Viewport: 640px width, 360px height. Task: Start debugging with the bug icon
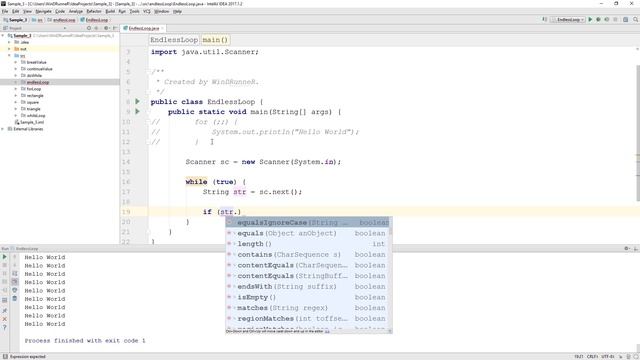[598, 20]
